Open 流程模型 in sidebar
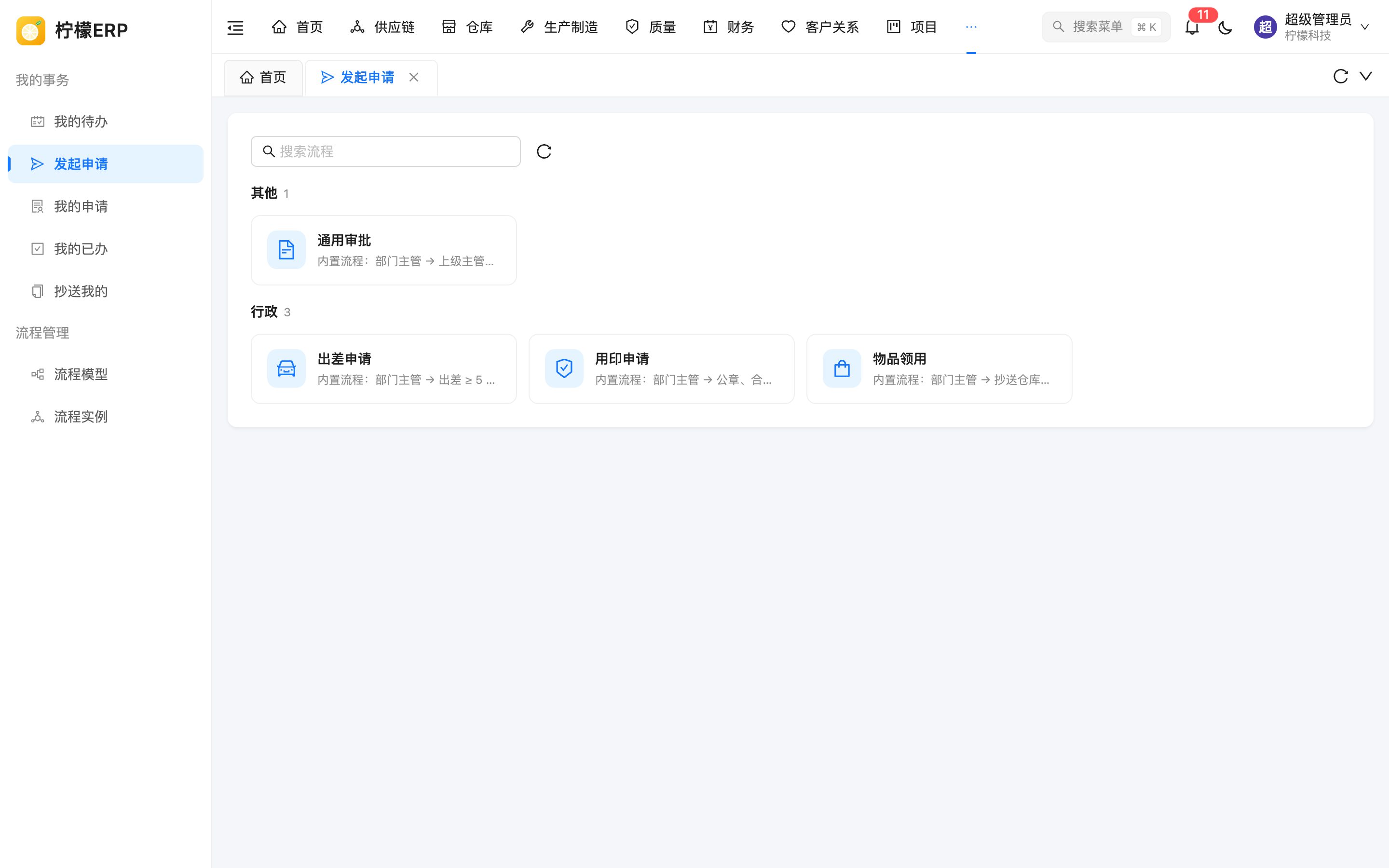This screenshot has height=868, width=1389. point(106,374)
